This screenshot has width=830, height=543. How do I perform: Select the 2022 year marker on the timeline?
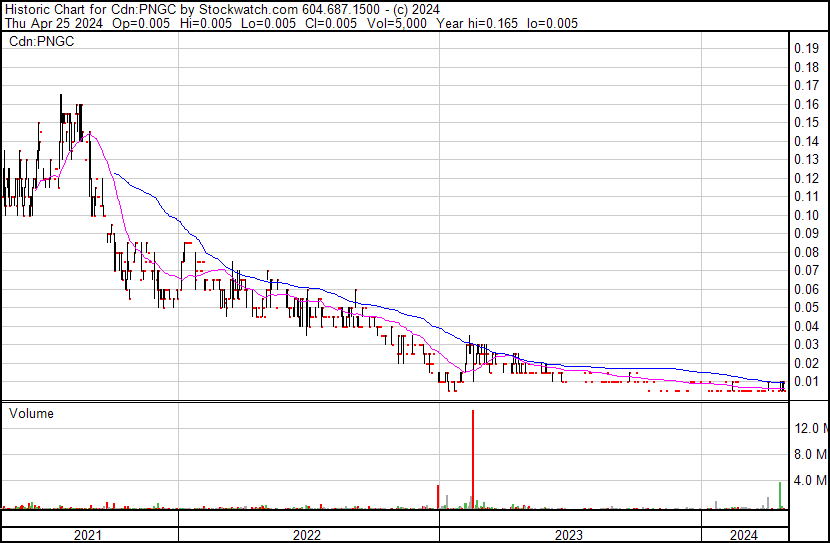[307, 535]
